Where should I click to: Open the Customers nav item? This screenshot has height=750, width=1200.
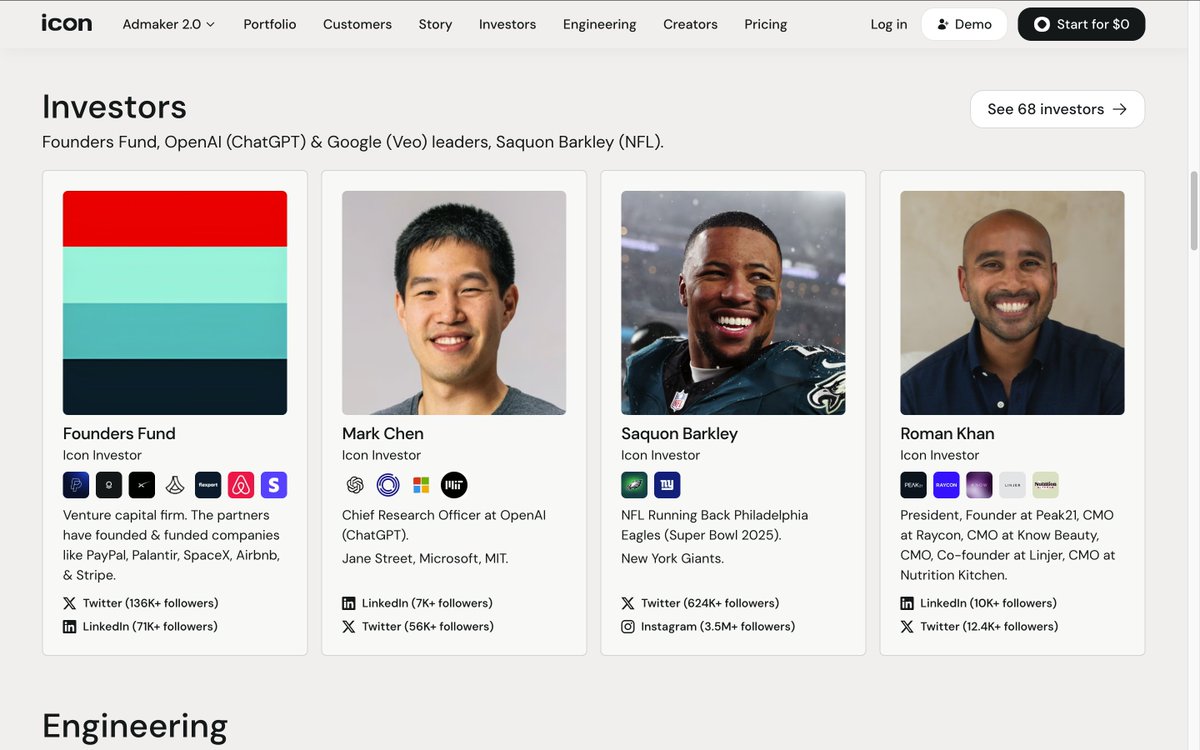(357, 24)
